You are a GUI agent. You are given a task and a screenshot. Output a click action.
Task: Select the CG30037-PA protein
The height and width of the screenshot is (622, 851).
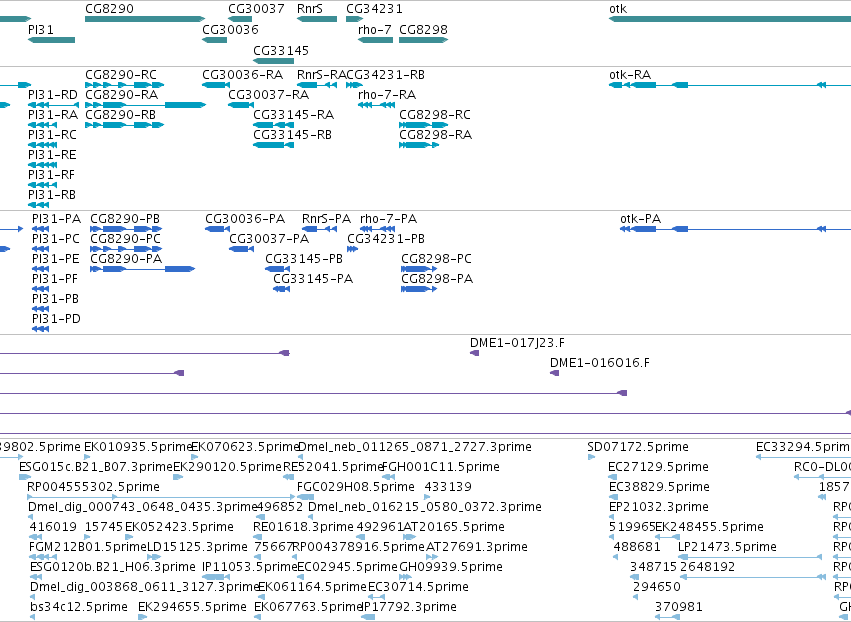(x=242, y=249)
